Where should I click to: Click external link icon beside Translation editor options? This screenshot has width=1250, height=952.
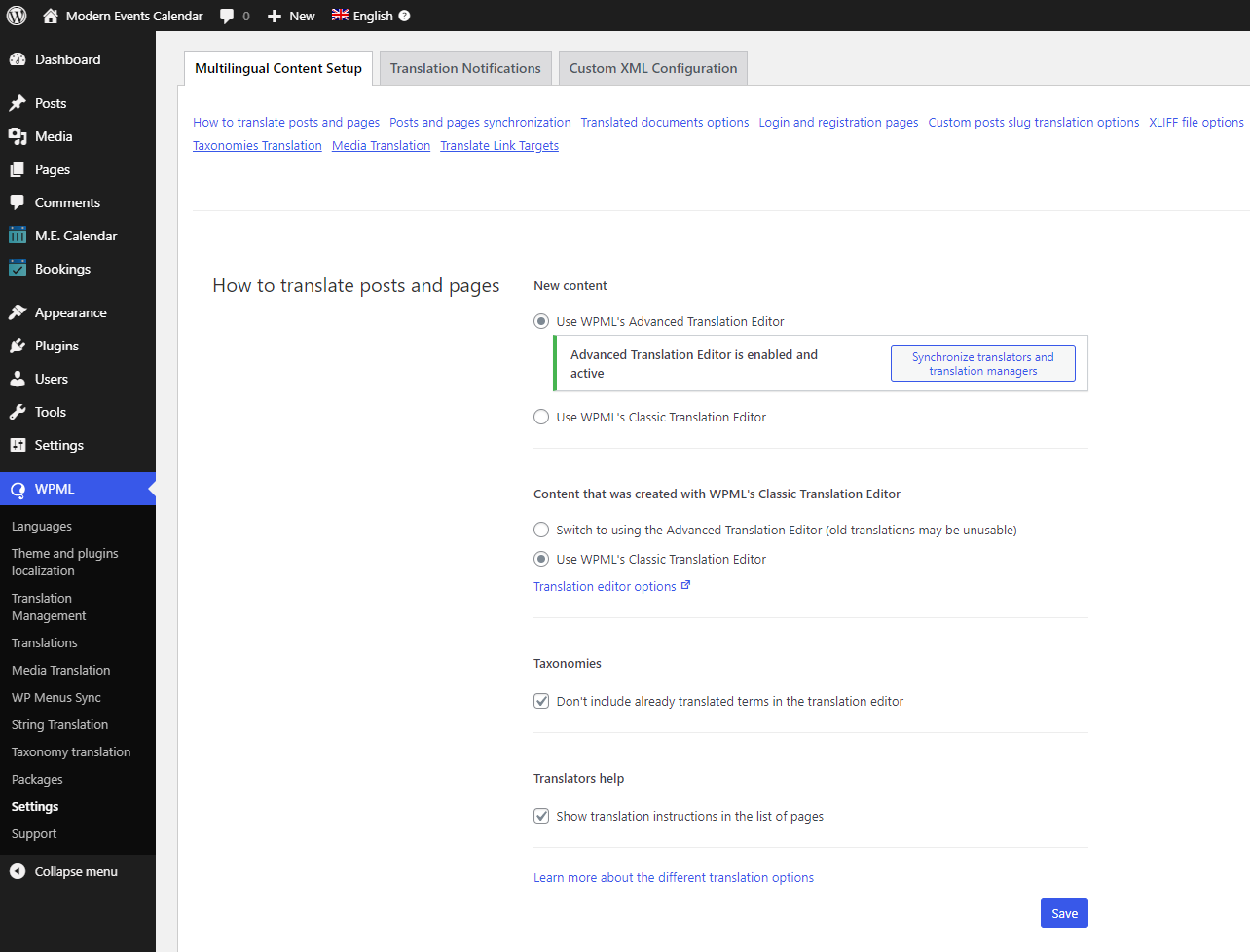click(685, 585)
